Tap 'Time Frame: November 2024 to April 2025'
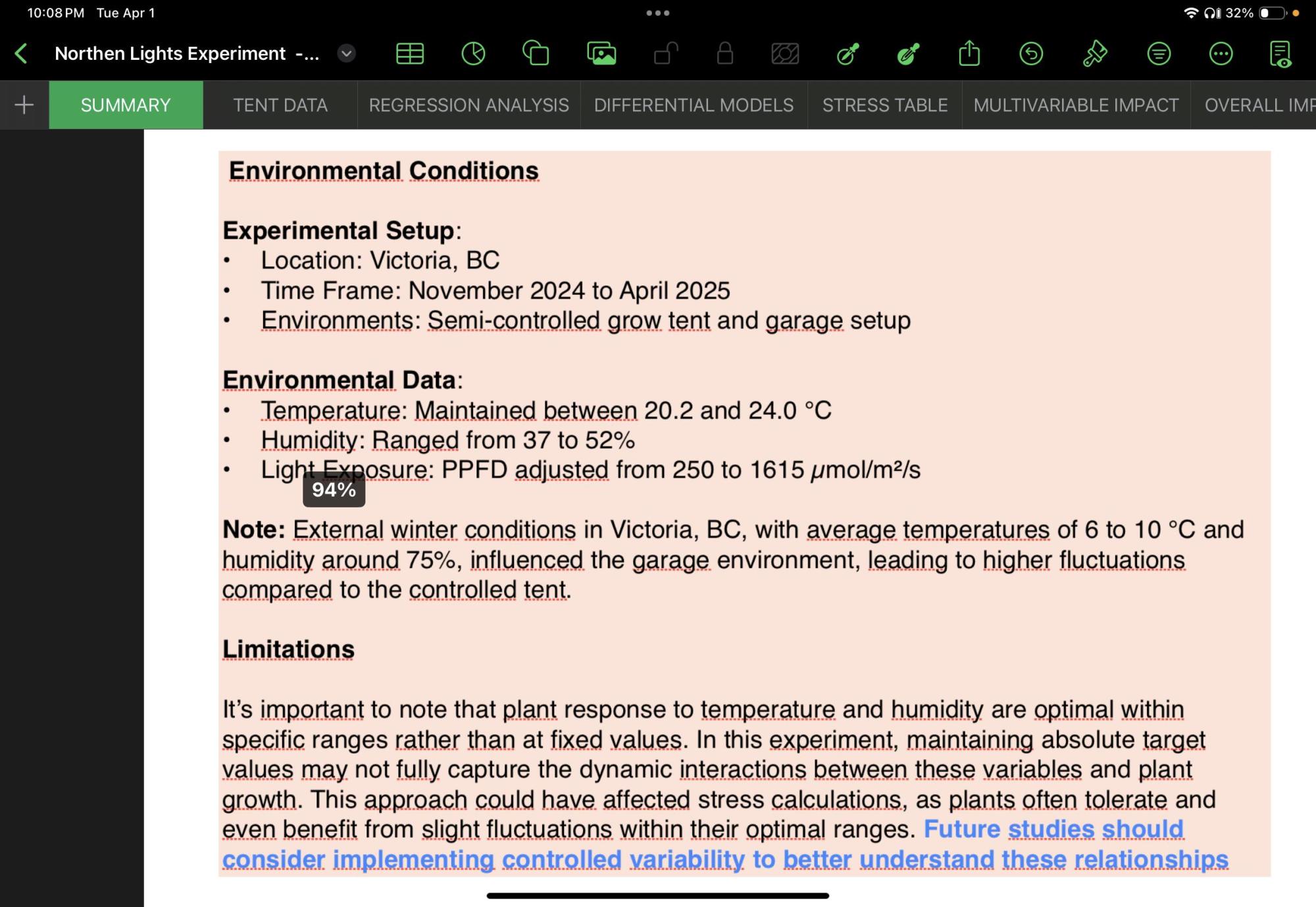The image size is (1316, 907). [x=495, y=291]
